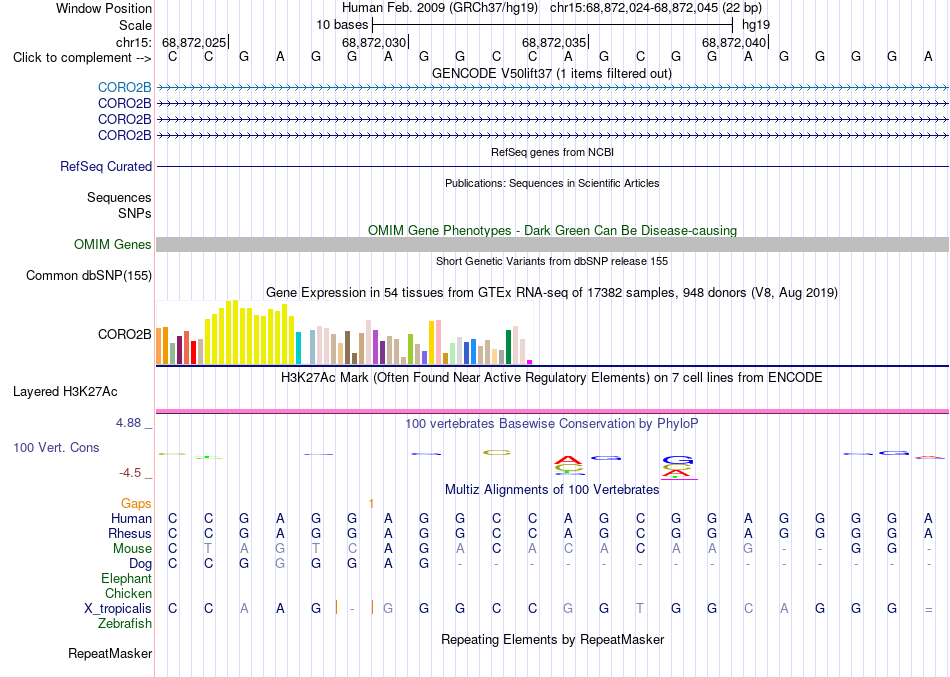This screenshot has width=950, height=677.
Task: Click the '=' symbol in X_tropicalis row
Action: click(x=928, y=609)
